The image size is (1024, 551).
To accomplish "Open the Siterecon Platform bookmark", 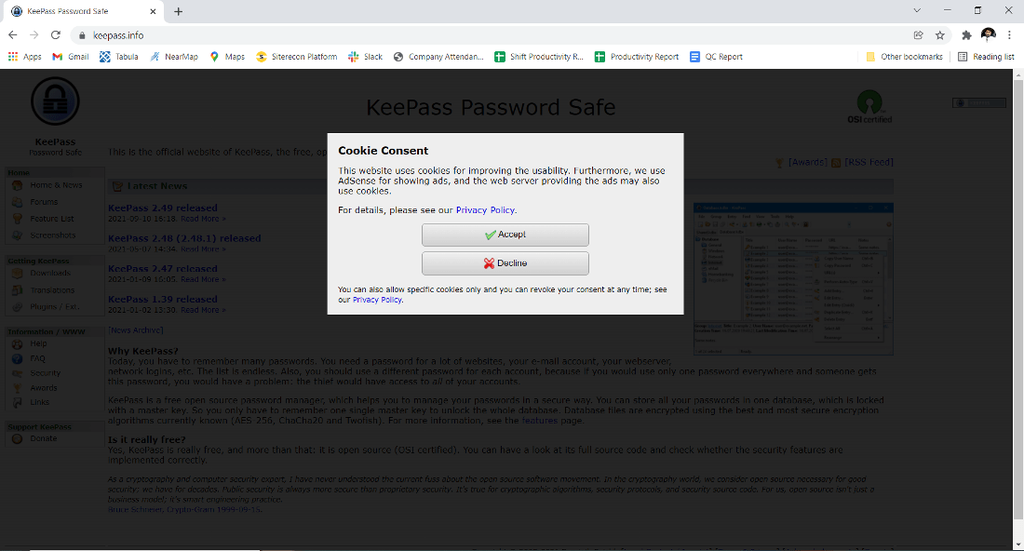I will click(x=297, y=57).
